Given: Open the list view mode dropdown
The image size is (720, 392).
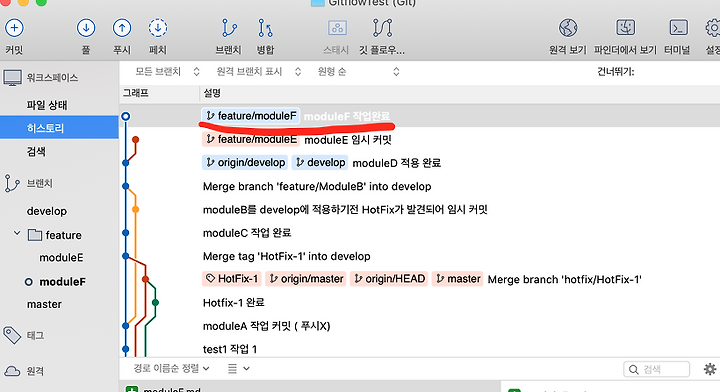Looking at the screenshot, I should [239, 369].
